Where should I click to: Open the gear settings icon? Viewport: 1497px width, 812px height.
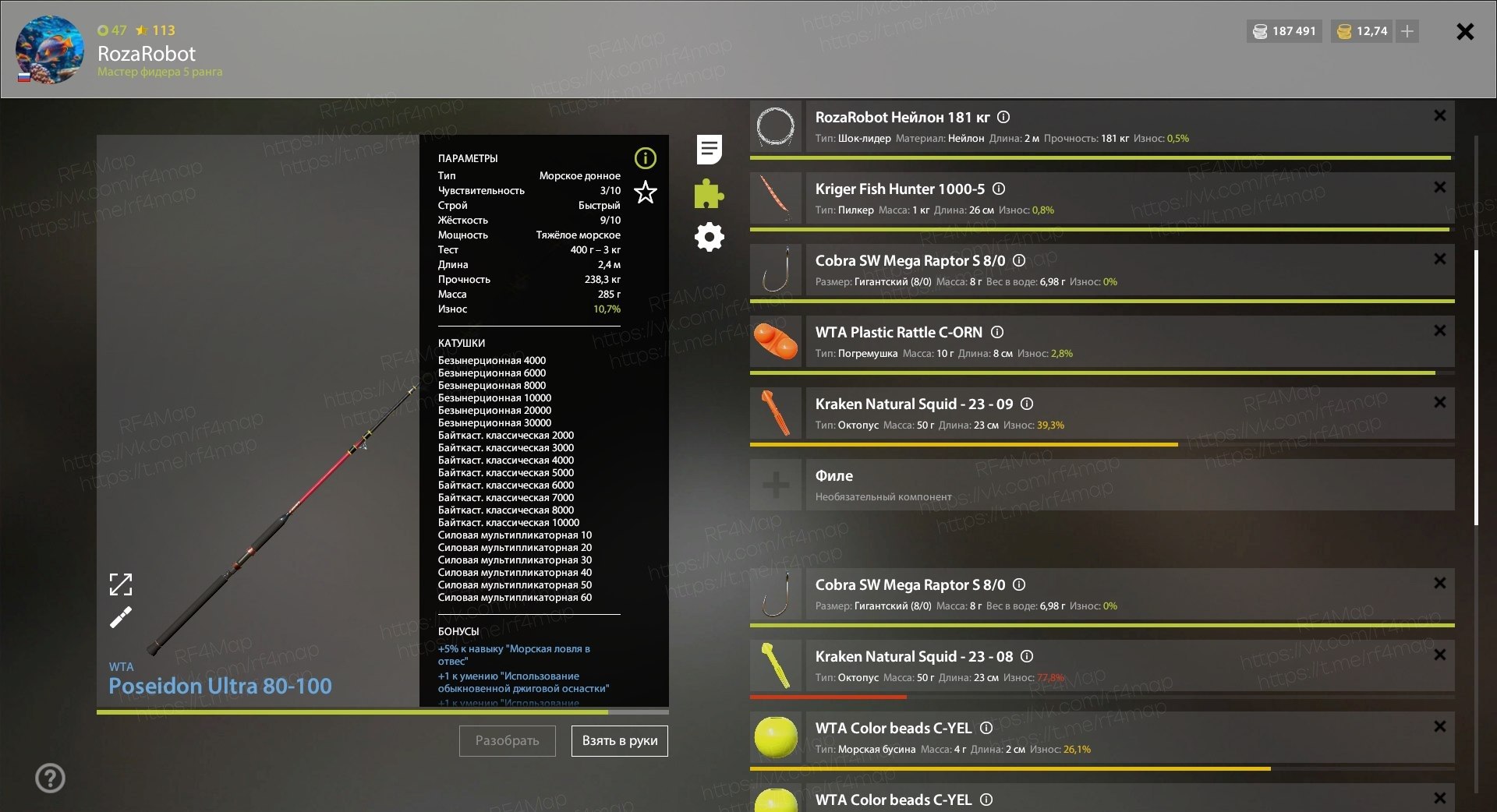[710, 237]
